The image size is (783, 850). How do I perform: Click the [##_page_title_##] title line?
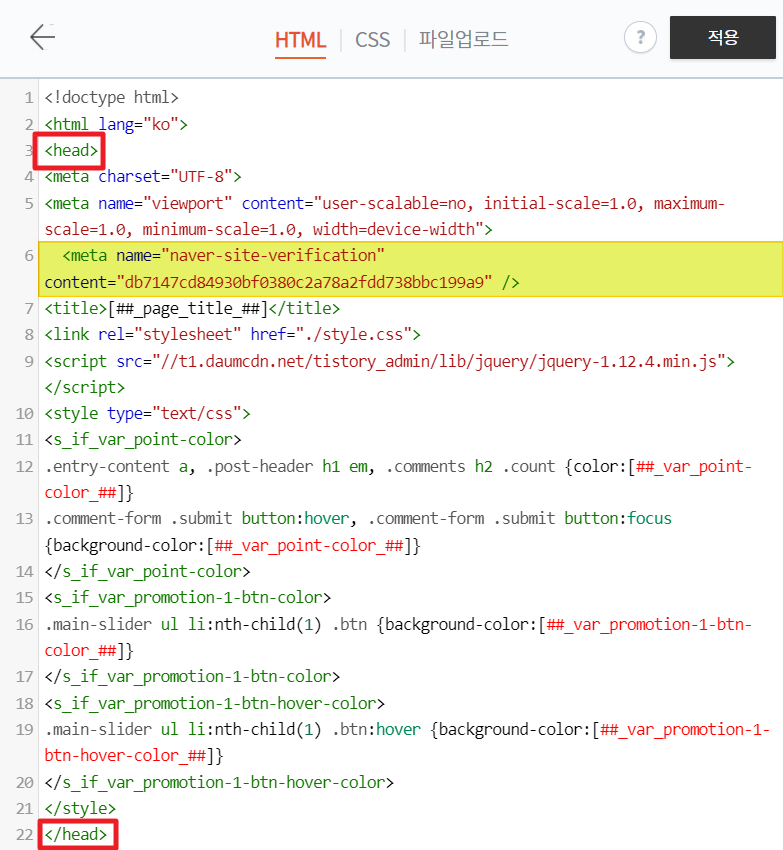[192, 308]
